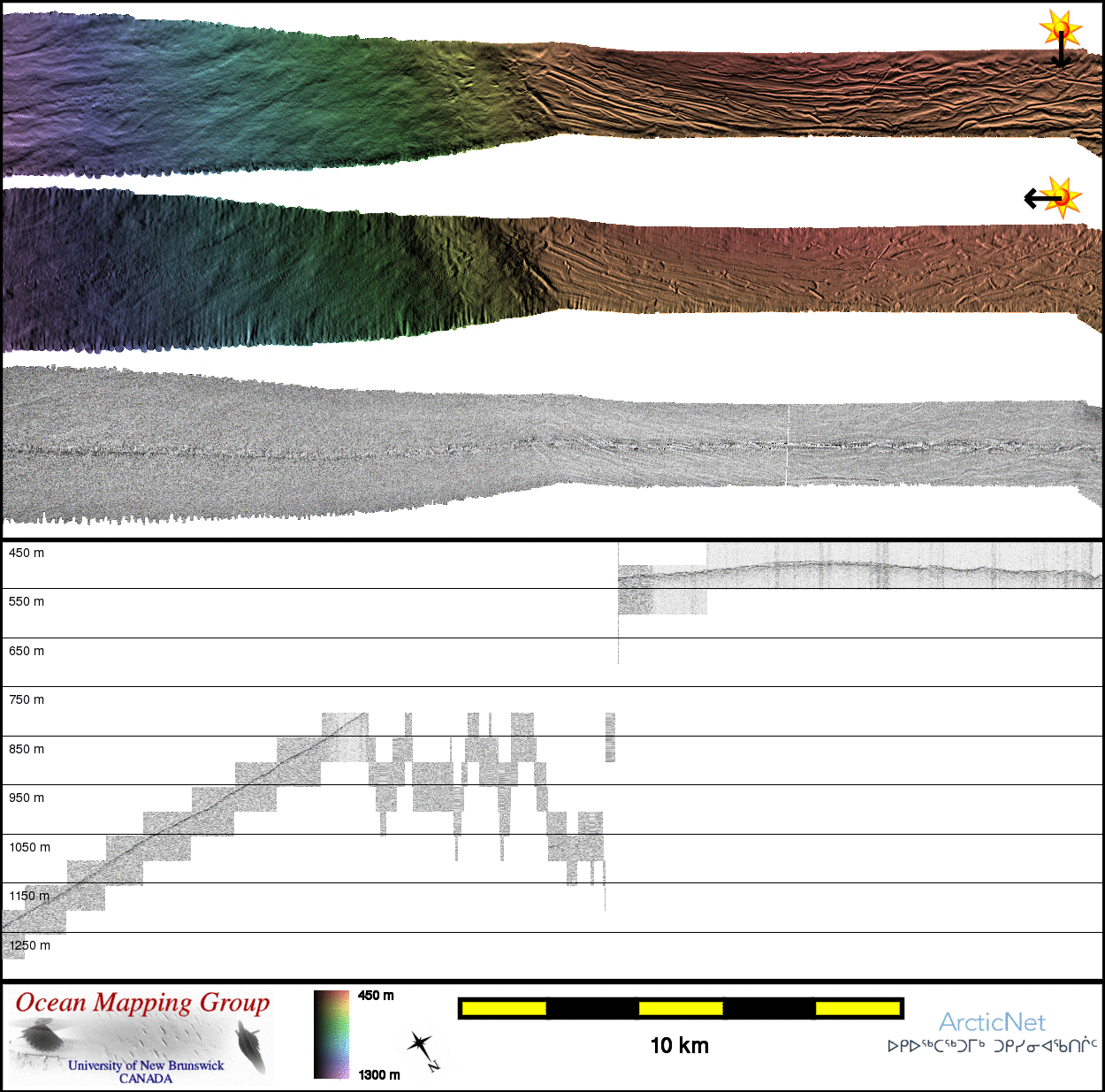Screen dimensions: 1105x1092
Task: Click the north arrow compass star
Action: click(422, 1048)
